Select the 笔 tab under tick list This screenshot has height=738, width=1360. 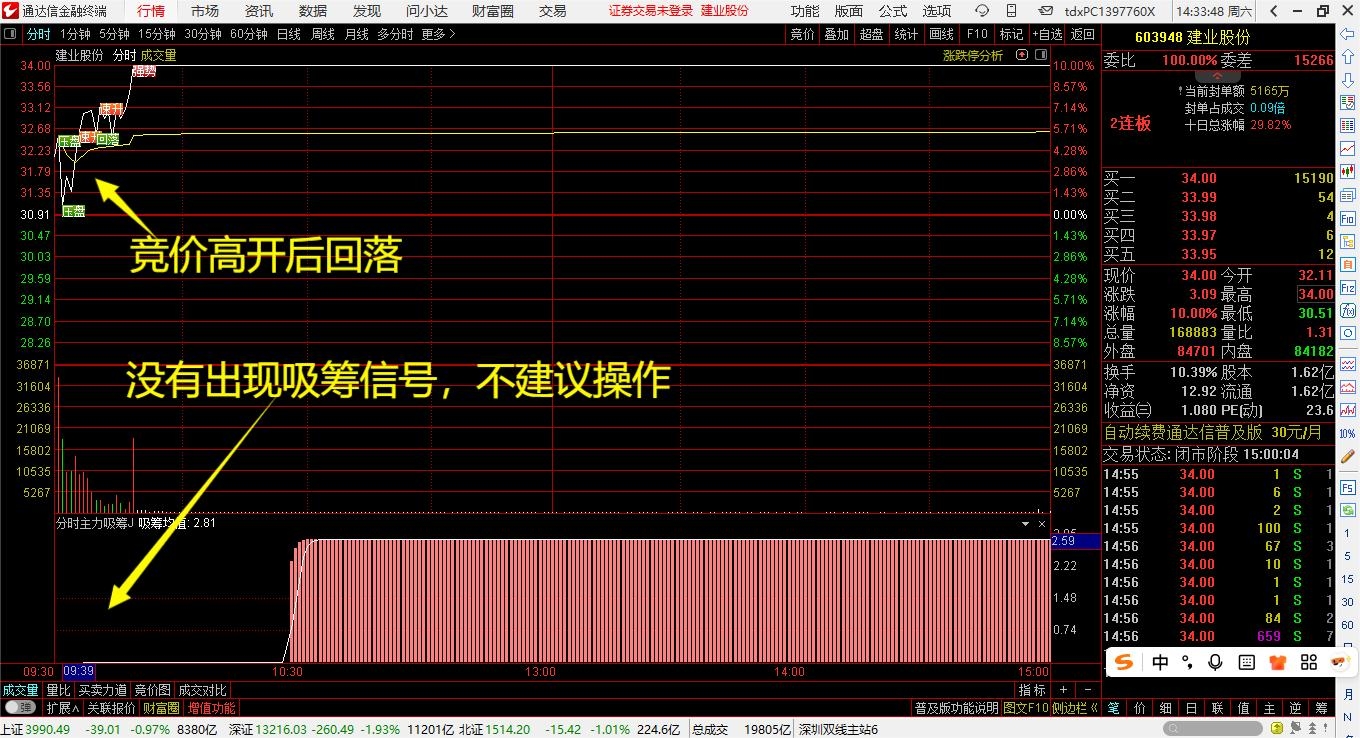(1114, 708)
